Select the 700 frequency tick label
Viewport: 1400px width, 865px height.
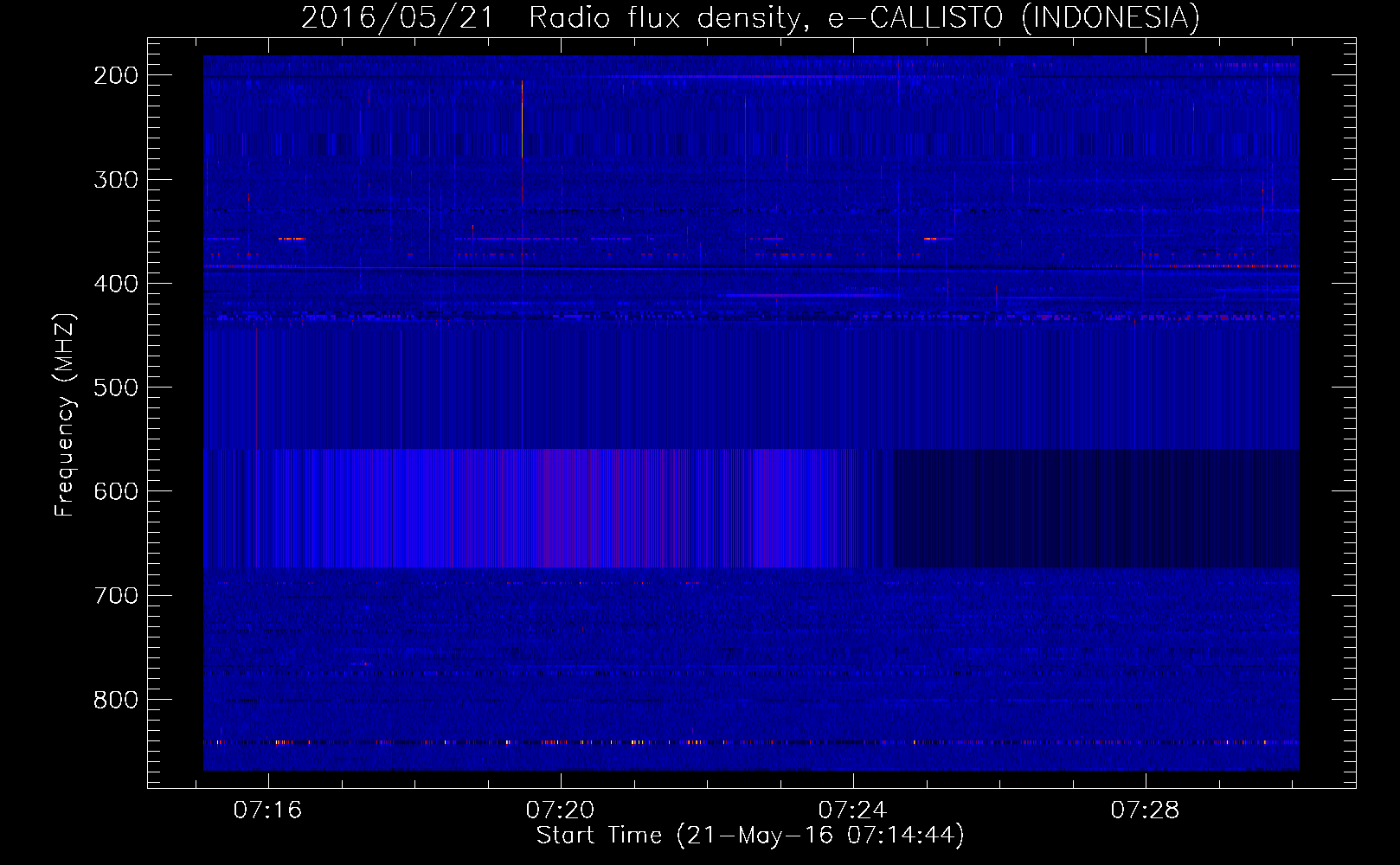tap(116, 595)
